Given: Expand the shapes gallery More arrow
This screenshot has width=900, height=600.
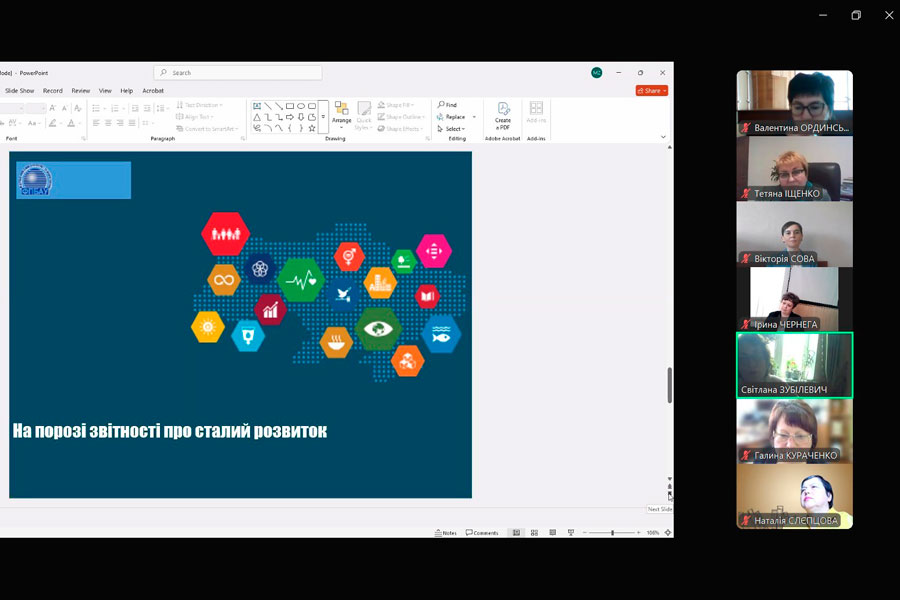Looking at the screenshot, I should click(x=323, y=117).
